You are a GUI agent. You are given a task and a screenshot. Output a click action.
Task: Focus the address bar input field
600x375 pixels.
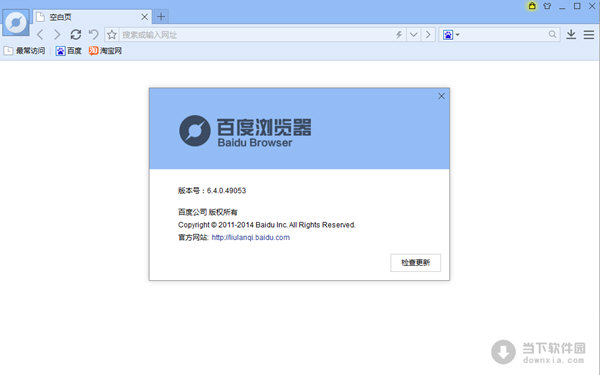click(256, 35)
